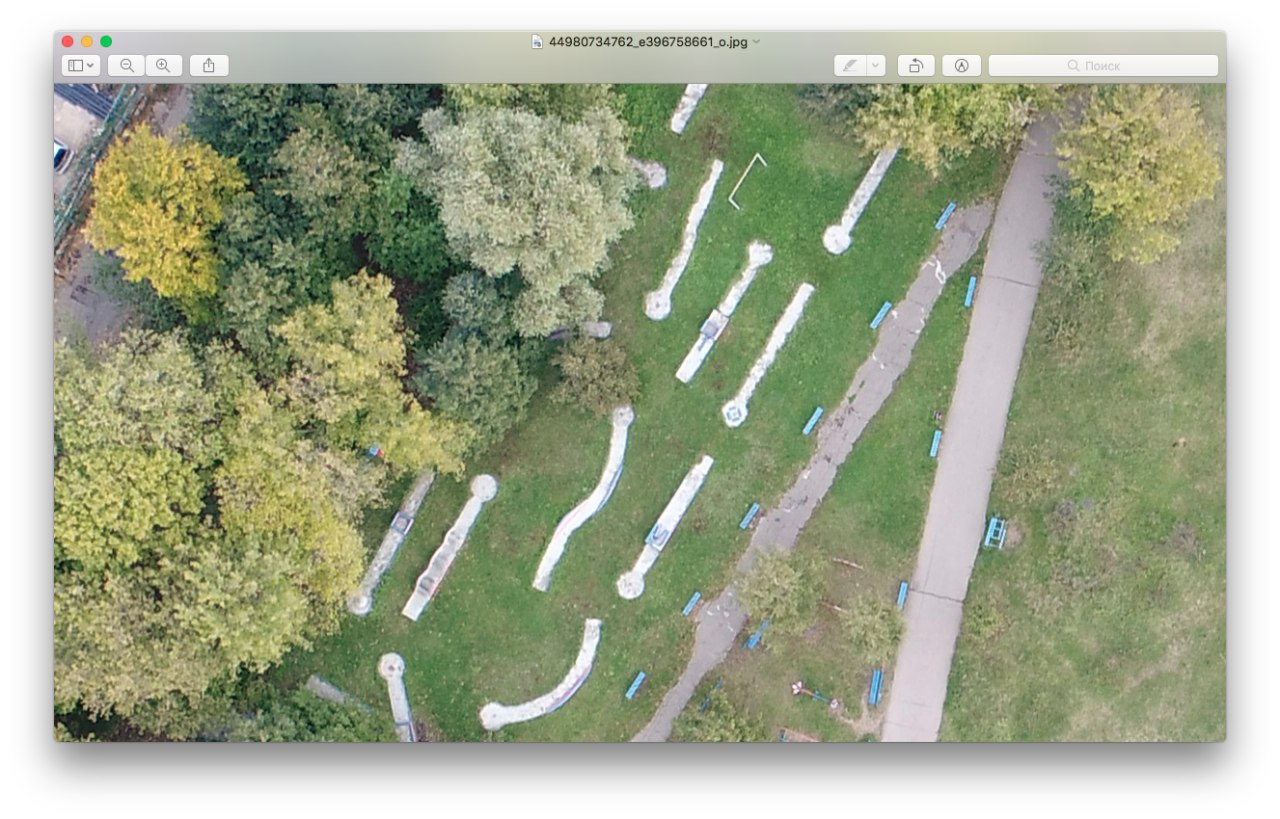The width and height of the screenshot is (1280, 819).
Task: Click the search magnifier icon
Action: [x=1073, y=65]
